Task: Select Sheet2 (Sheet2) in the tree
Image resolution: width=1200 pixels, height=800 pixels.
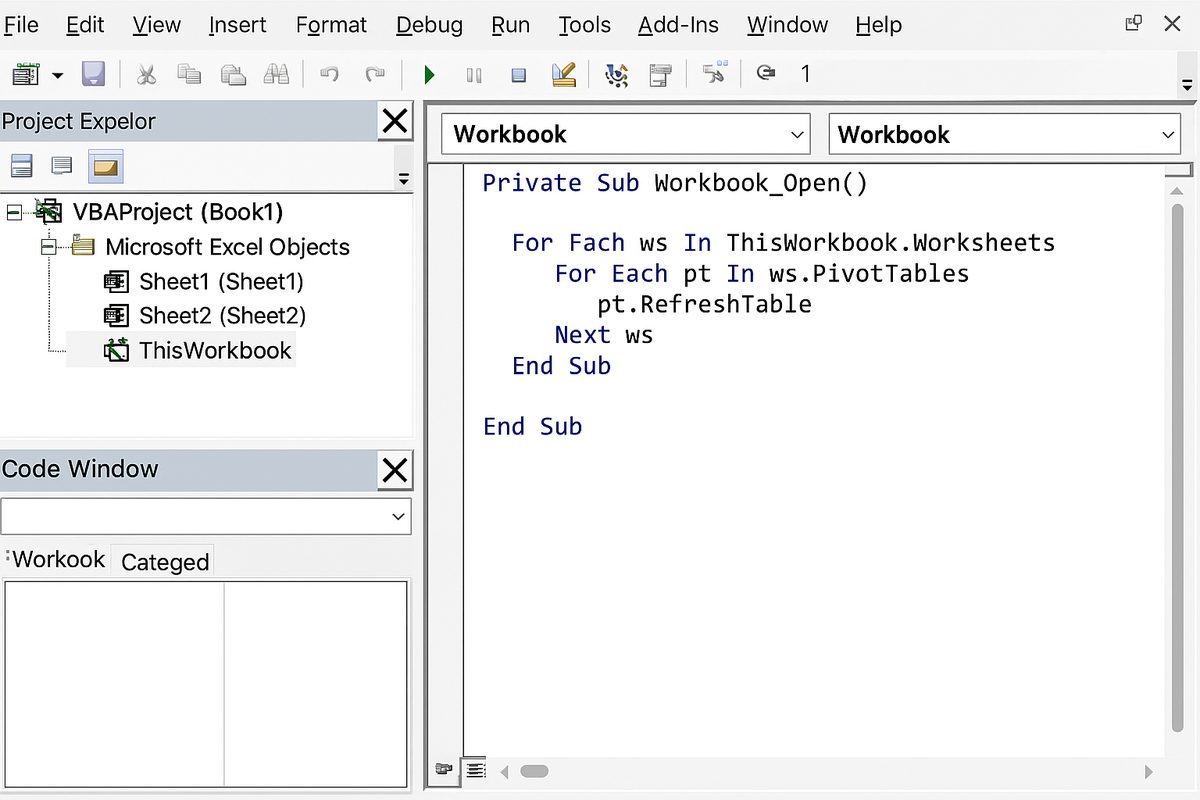Action: (222, 316)
